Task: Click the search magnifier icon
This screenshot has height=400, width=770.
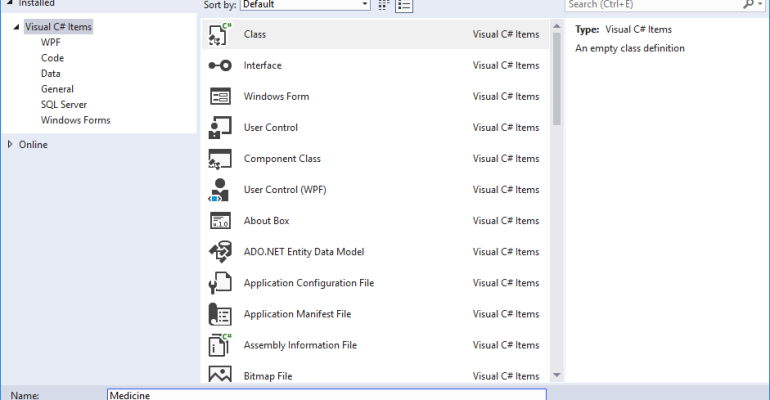Action: click(748, 4)
